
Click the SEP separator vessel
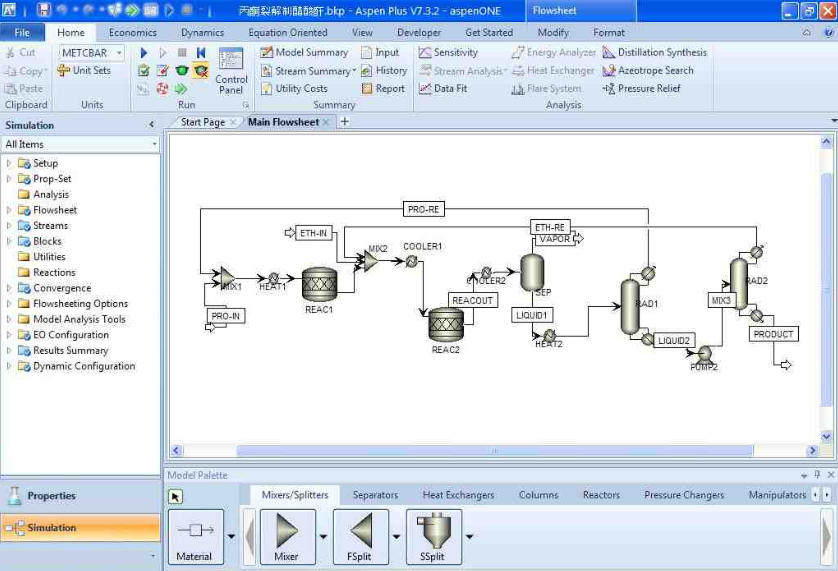point(532,273)
